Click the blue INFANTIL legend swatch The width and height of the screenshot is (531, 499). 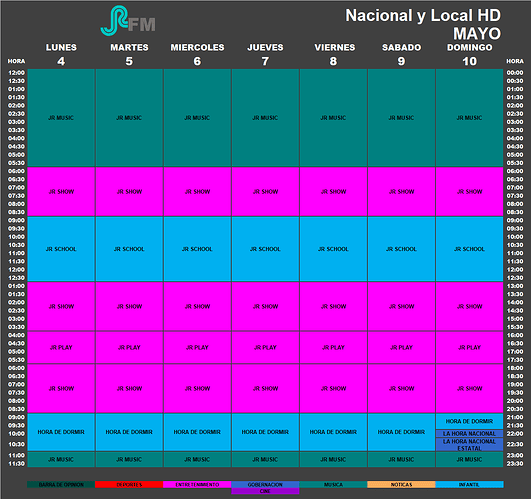pyautogui.click(x=469, y=484)
